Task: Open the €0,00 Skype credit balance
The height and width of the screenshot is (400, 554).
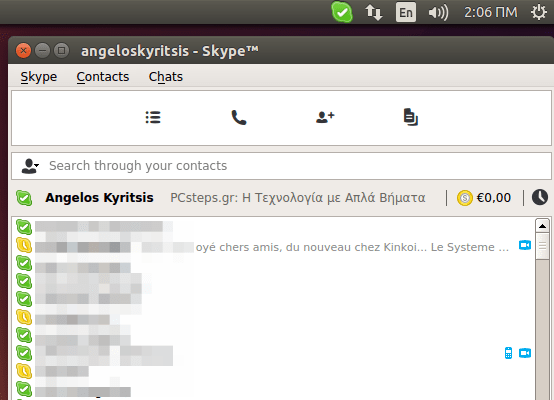Action: (494, 198)
